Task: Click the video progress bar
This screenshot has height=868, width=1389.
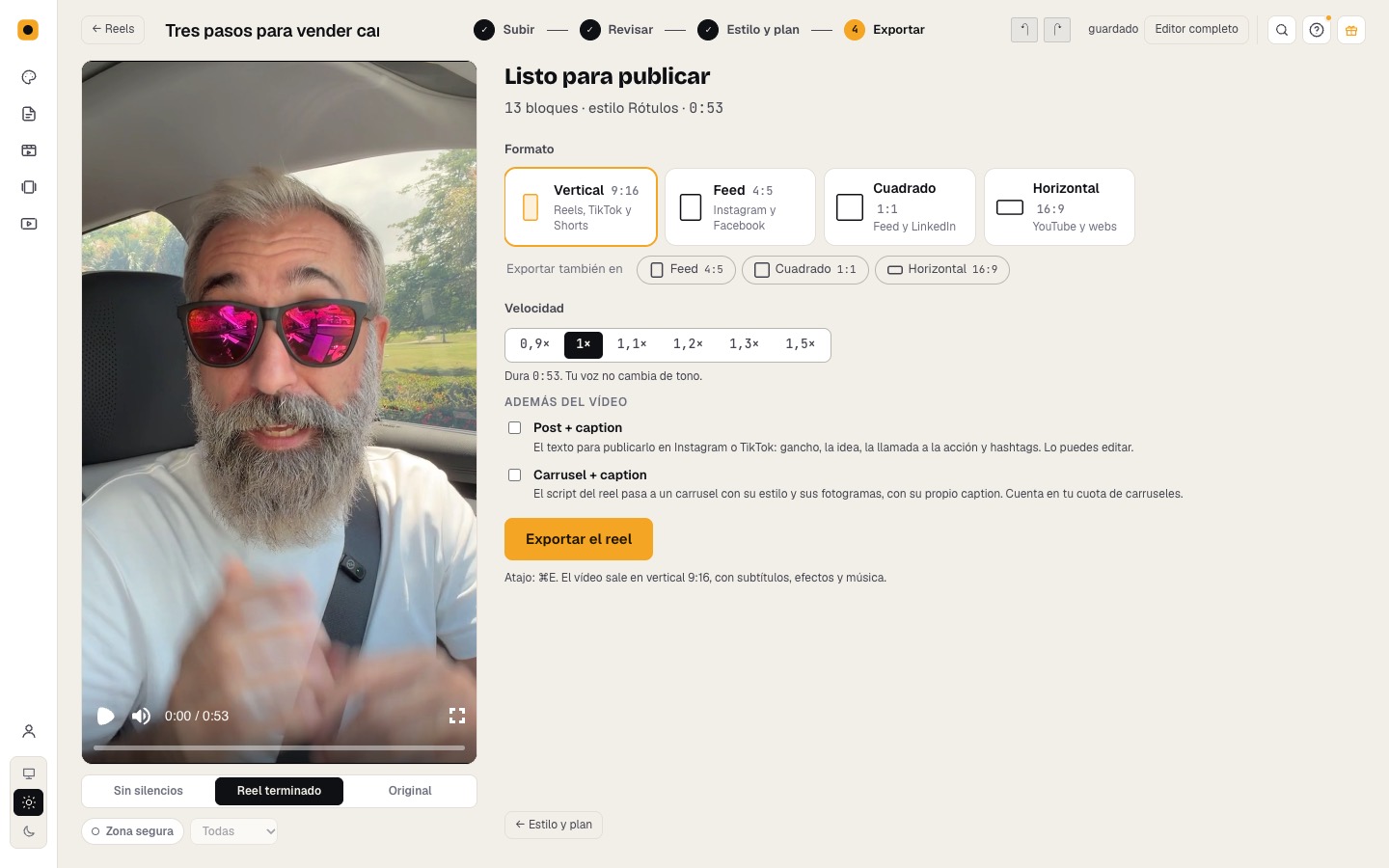Action: tap(280, 747)
